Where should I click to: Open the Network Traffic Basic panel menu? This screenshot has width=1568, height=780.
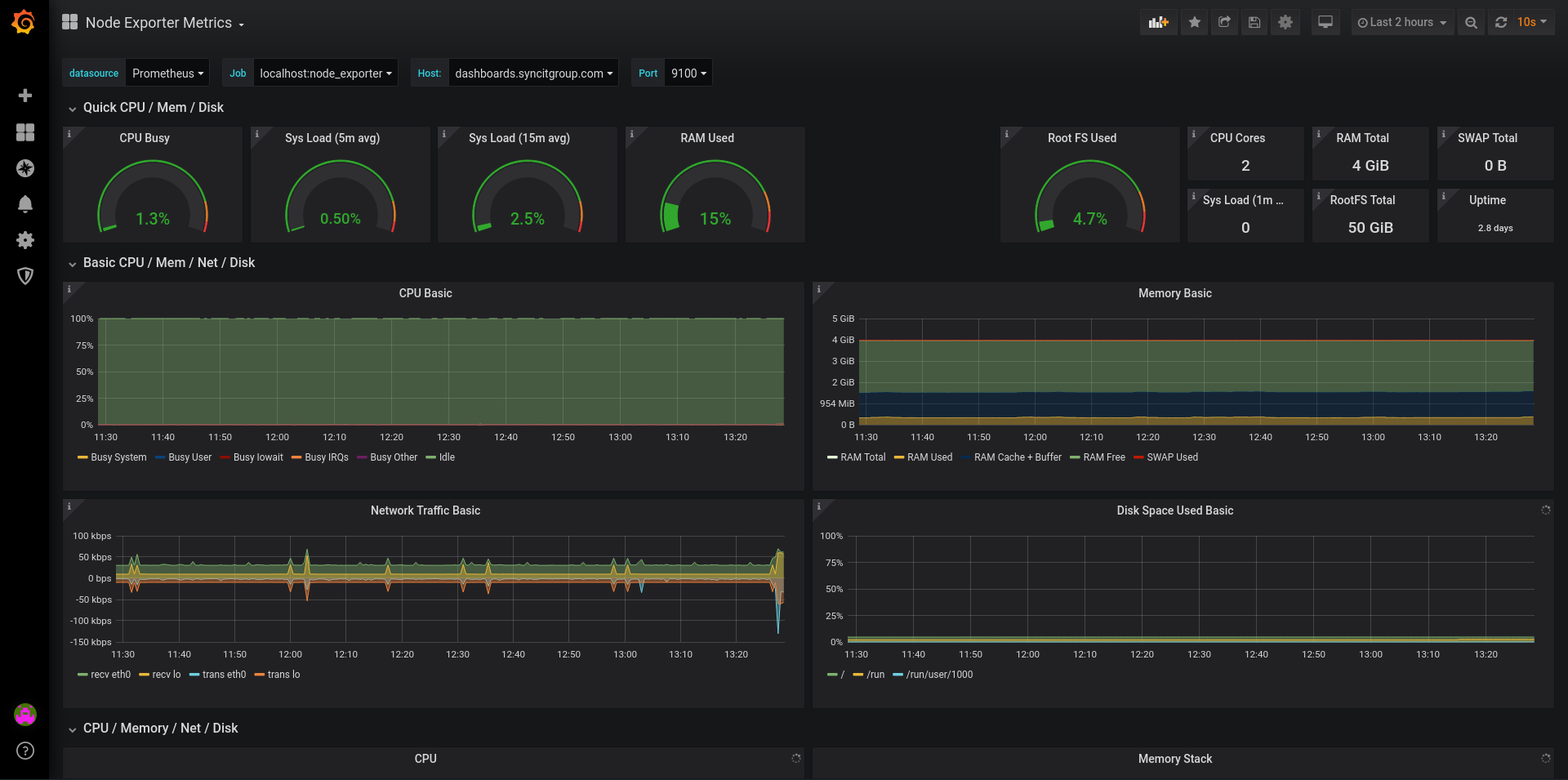425,510
